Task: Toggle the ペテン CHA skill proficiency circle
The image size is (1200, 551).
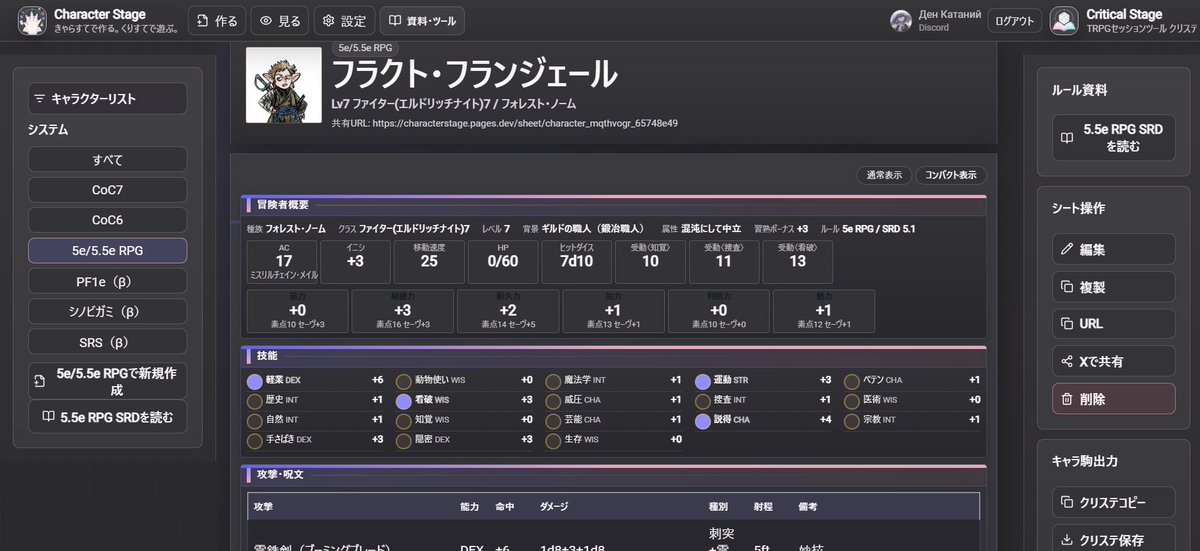Action: 852,380
